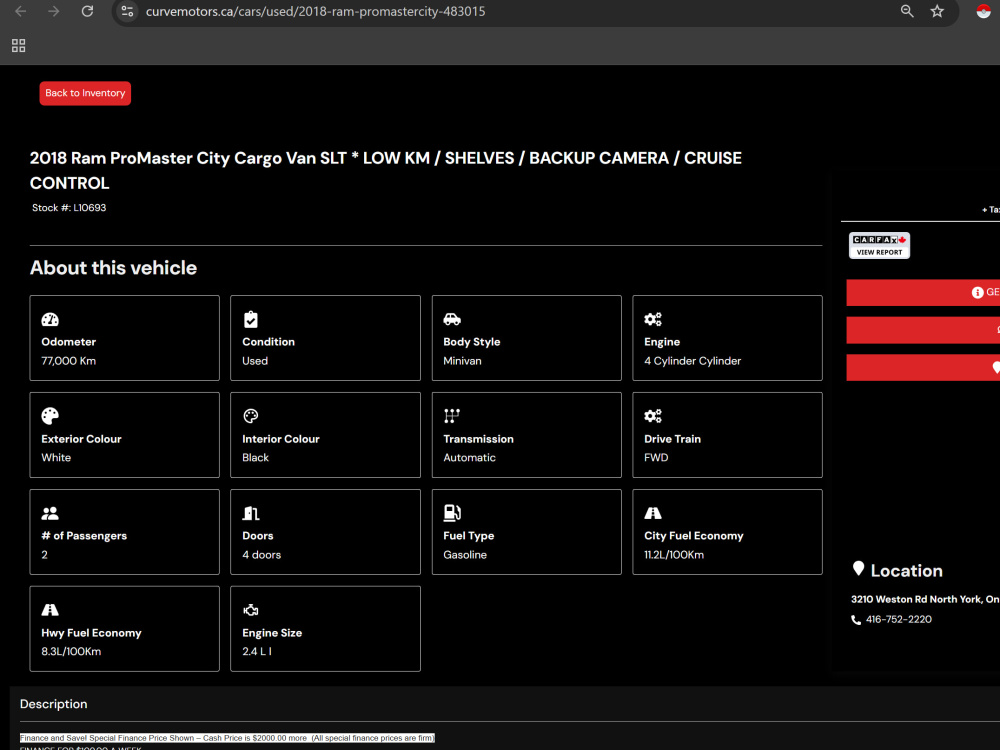
Task: Click the Fuel Type gas pump icon
Action: [x=452, y=513]
